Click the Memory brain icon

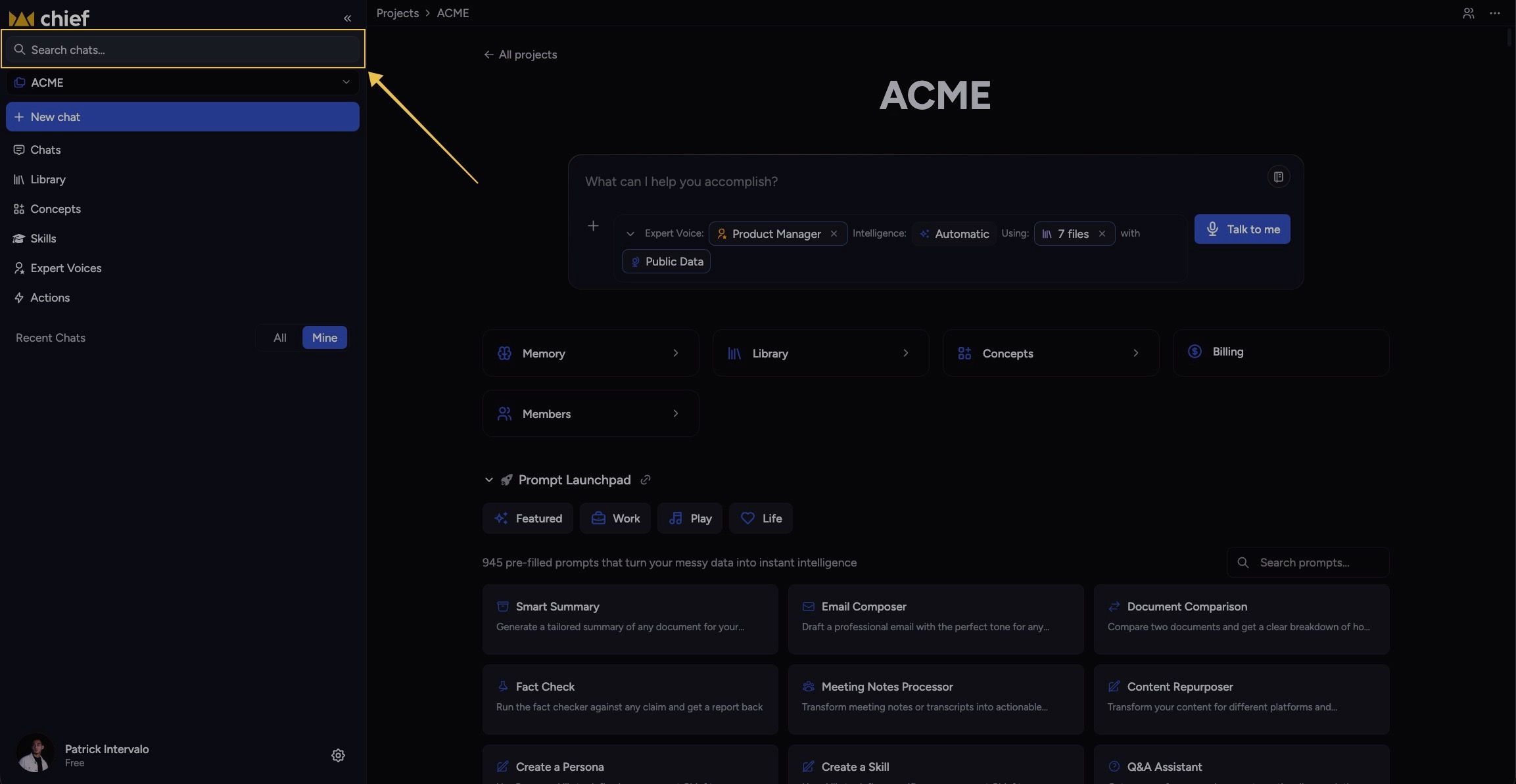(504, 354)
